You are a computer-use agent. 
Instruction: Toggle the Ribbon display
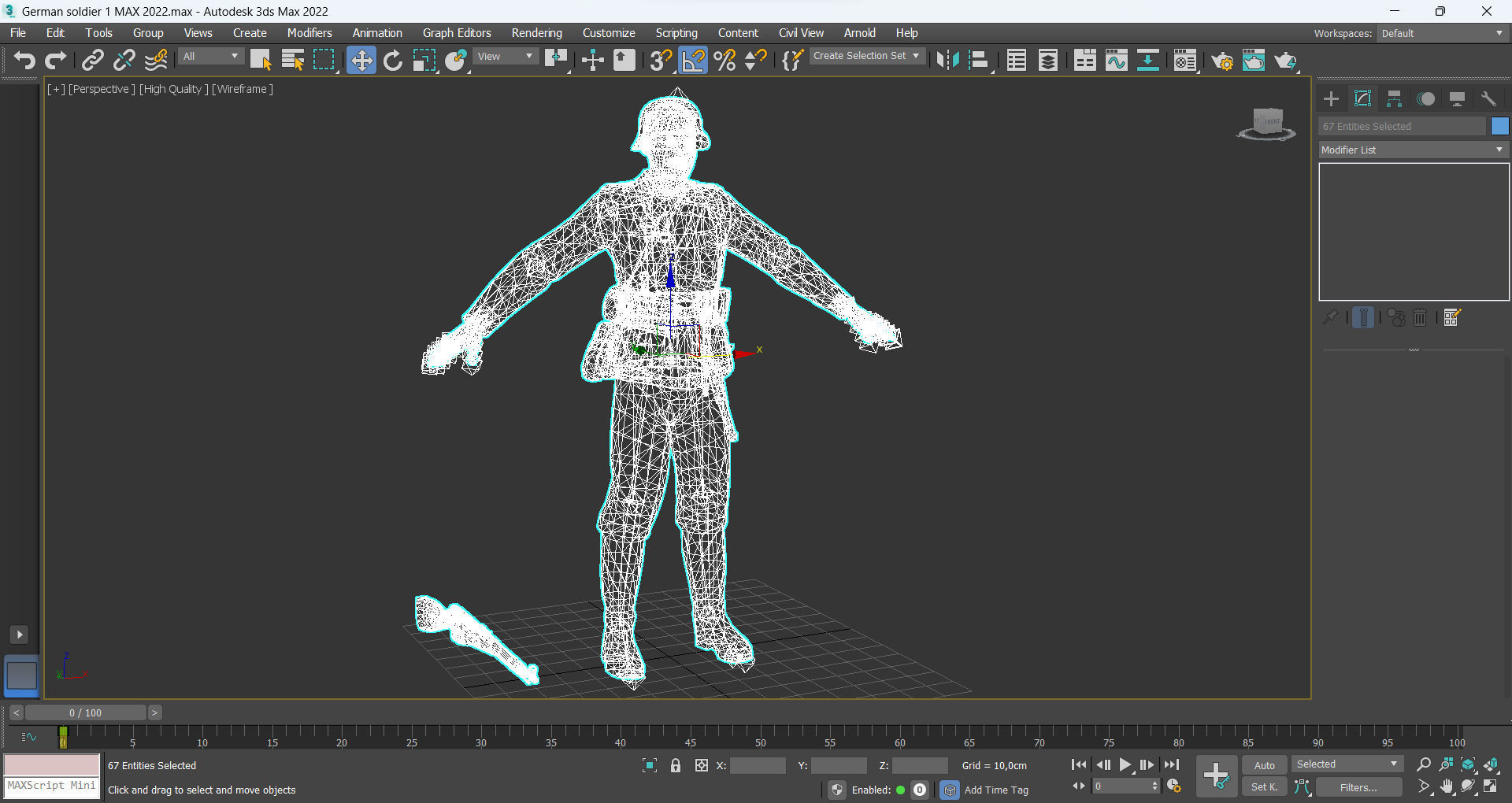click(1084, 60)
